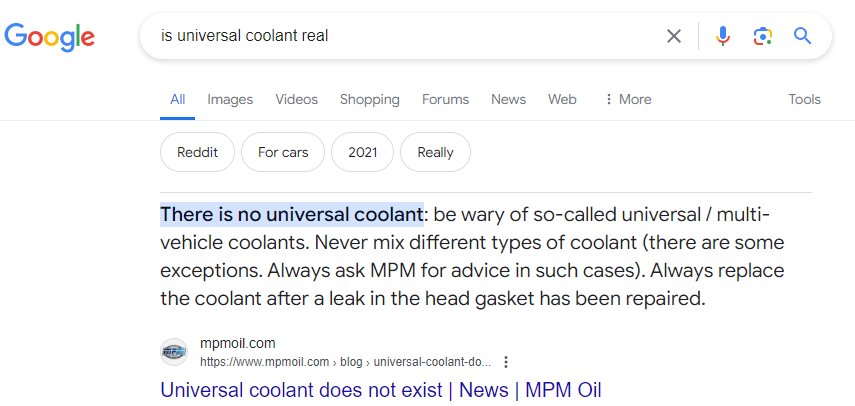
Task: Start voice search with microphone icon
Action: [x=722, y=37]
